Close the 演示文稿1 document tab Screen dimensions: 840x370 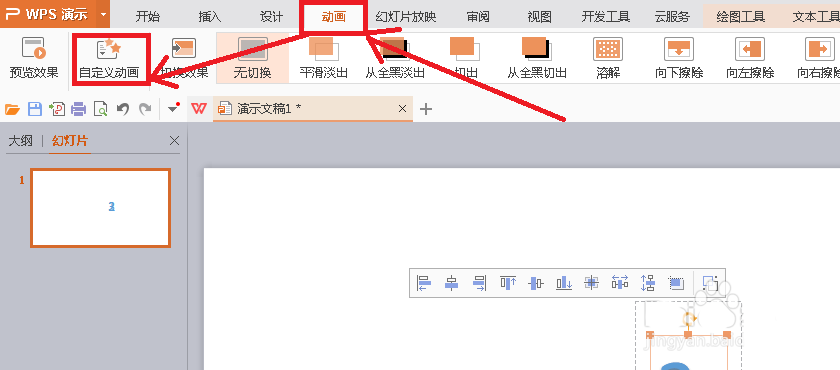pos(403,109)
